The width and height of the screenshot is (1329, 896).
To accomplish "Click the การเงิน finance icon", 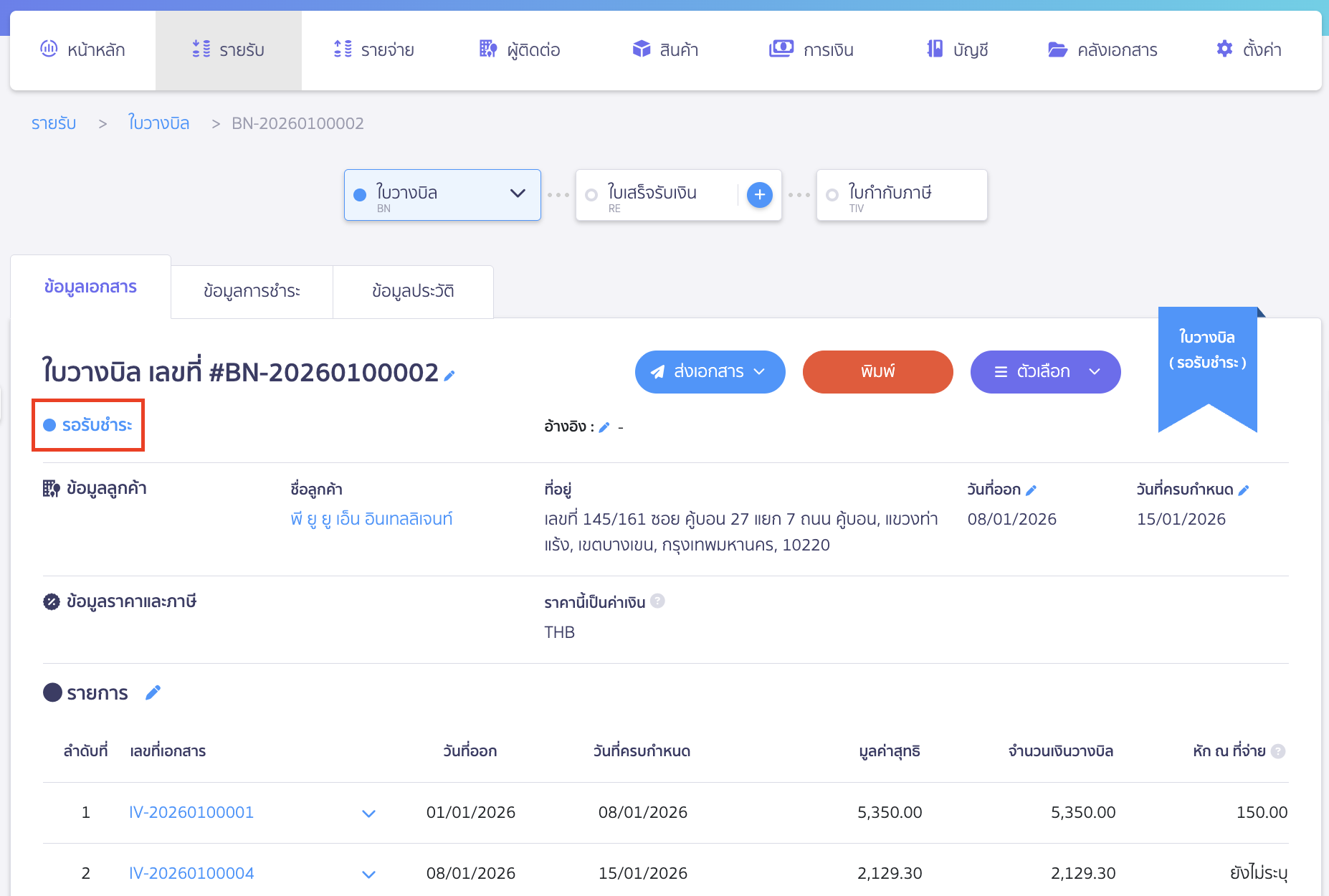I will (781, 49).
